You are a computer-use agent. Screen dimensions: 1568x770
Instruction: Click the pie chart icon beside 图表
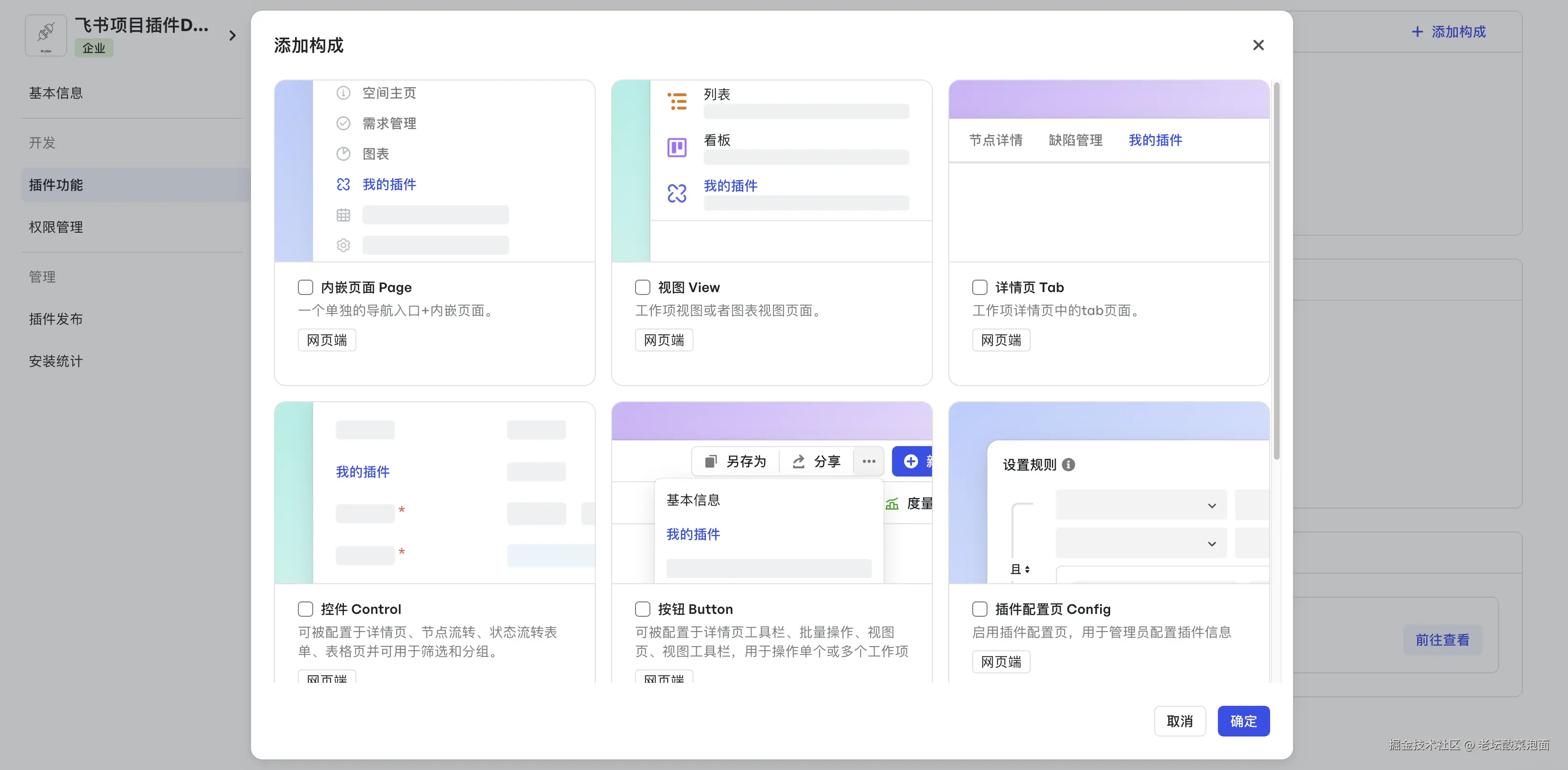343,154
